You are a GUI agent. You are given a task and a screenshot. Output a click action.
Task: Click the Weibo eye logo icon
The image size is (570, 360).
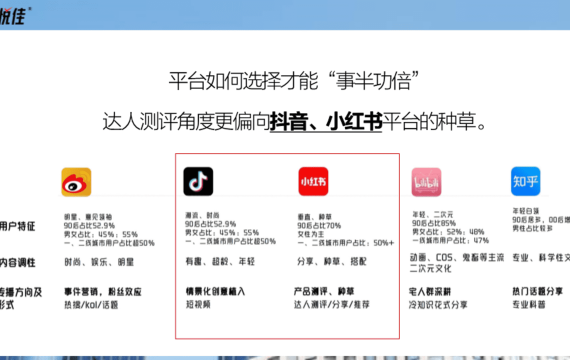pyautogui.click(x=76, y=182)
